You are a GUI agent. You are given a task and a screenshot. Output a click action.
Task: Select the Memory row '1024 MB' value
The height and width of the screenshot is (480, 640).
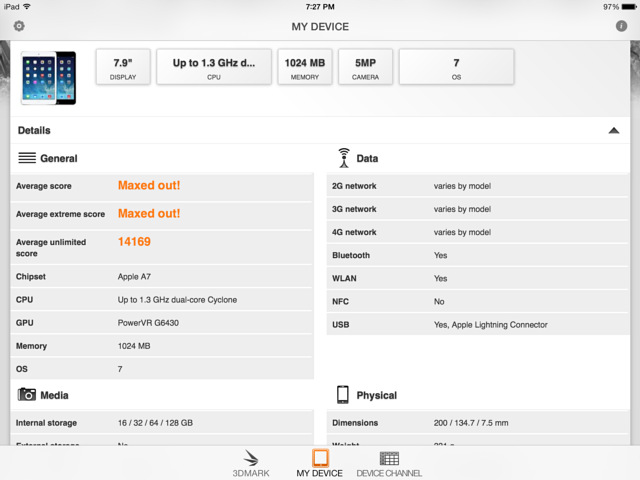pos(134,346)
